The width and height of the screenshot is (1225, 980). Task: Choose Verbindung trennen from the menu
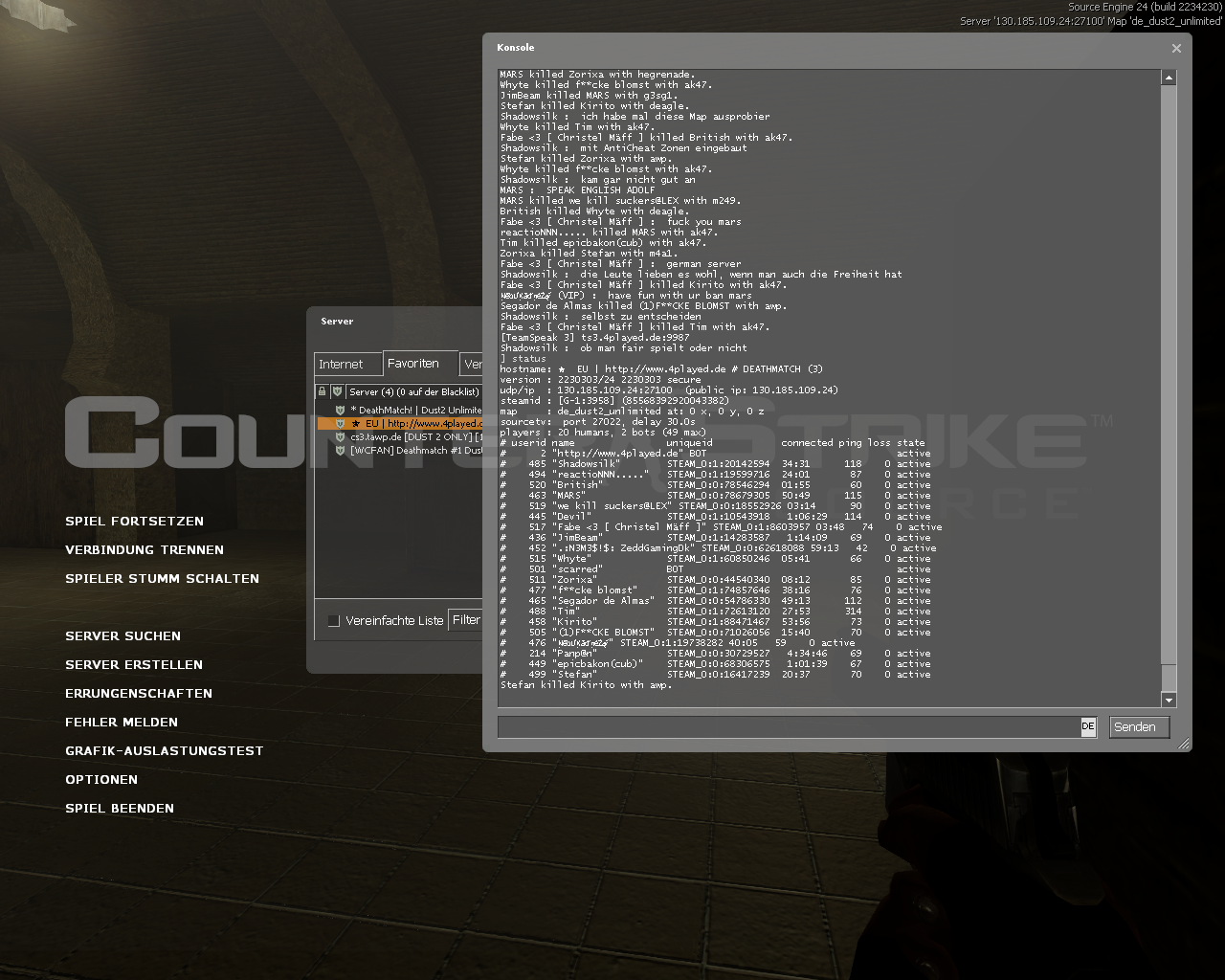pos(145,550)
